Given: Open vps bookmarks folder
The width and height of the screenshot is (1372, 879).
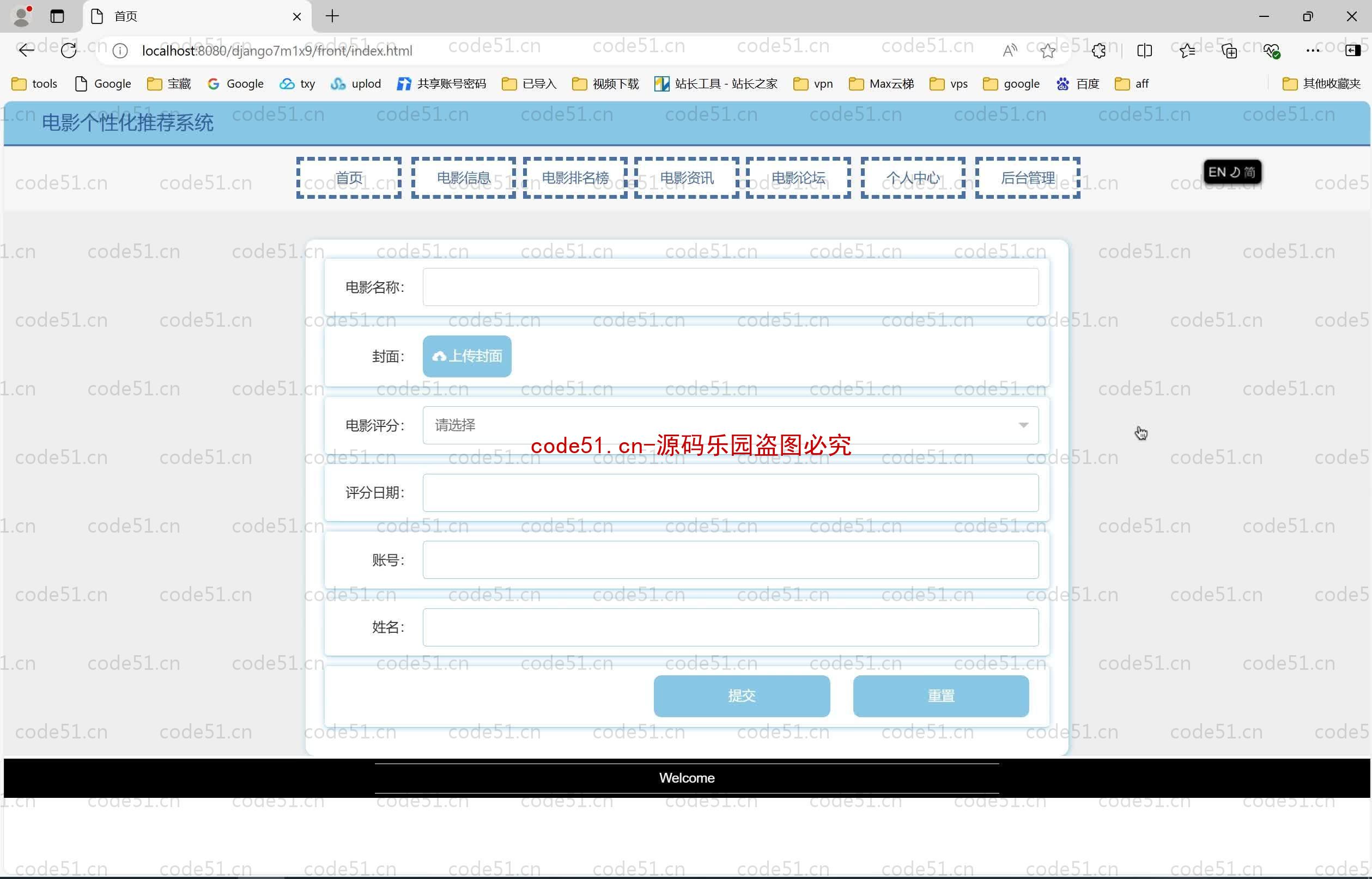Looking at the screenshot, I should [949, 84].
